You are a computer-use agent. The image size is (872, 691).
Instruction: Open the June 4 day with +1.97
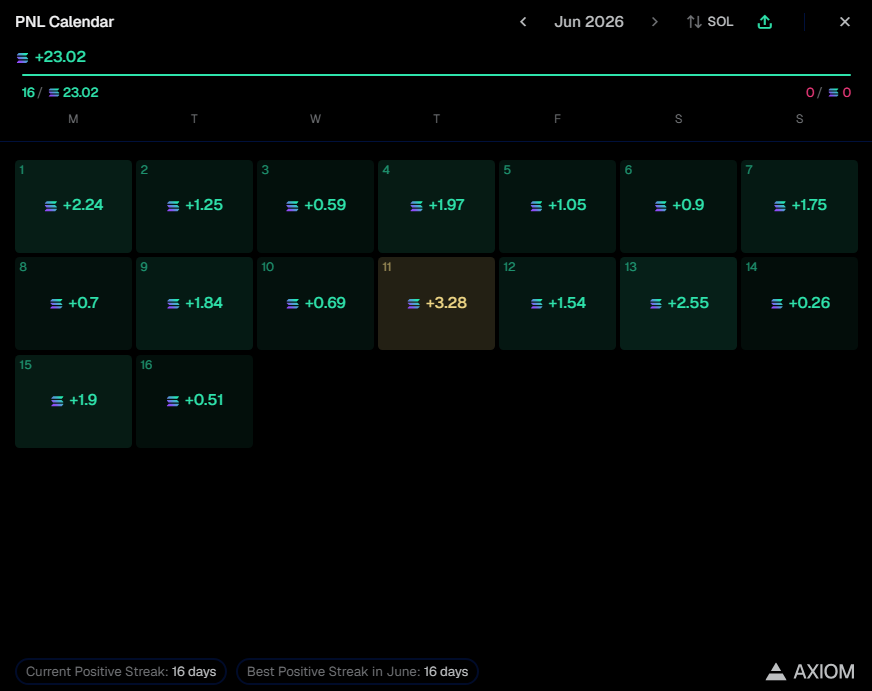pos(437,206)
